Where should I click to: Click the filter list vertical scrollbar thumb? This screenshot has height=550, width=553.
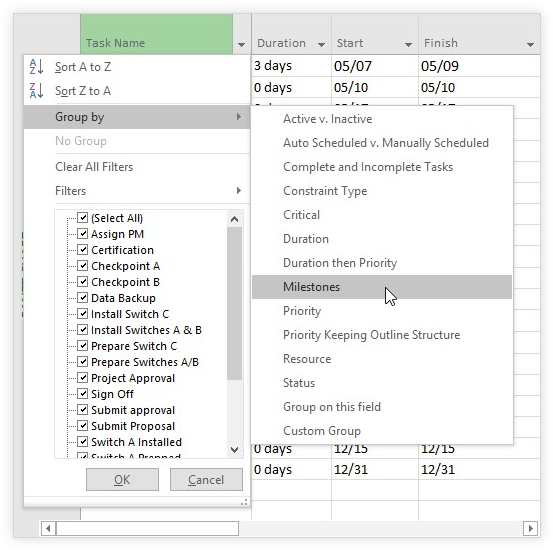(235, 303)
